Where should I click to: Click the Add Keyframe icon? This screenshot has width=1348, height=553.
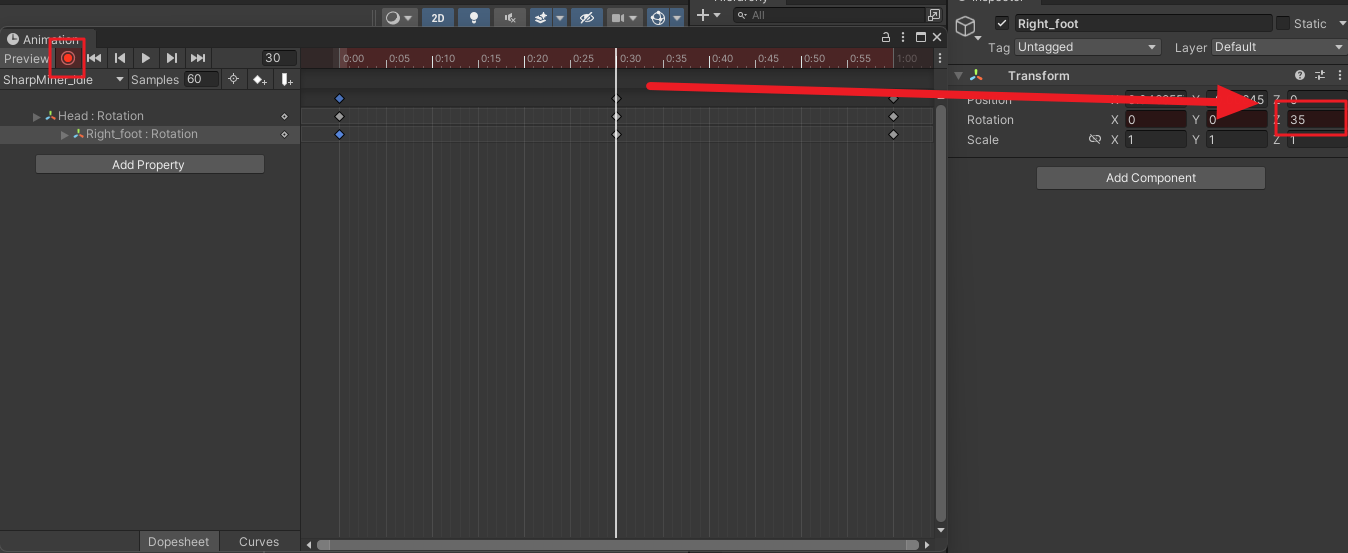pyautogui.click(x=260, y=79)
